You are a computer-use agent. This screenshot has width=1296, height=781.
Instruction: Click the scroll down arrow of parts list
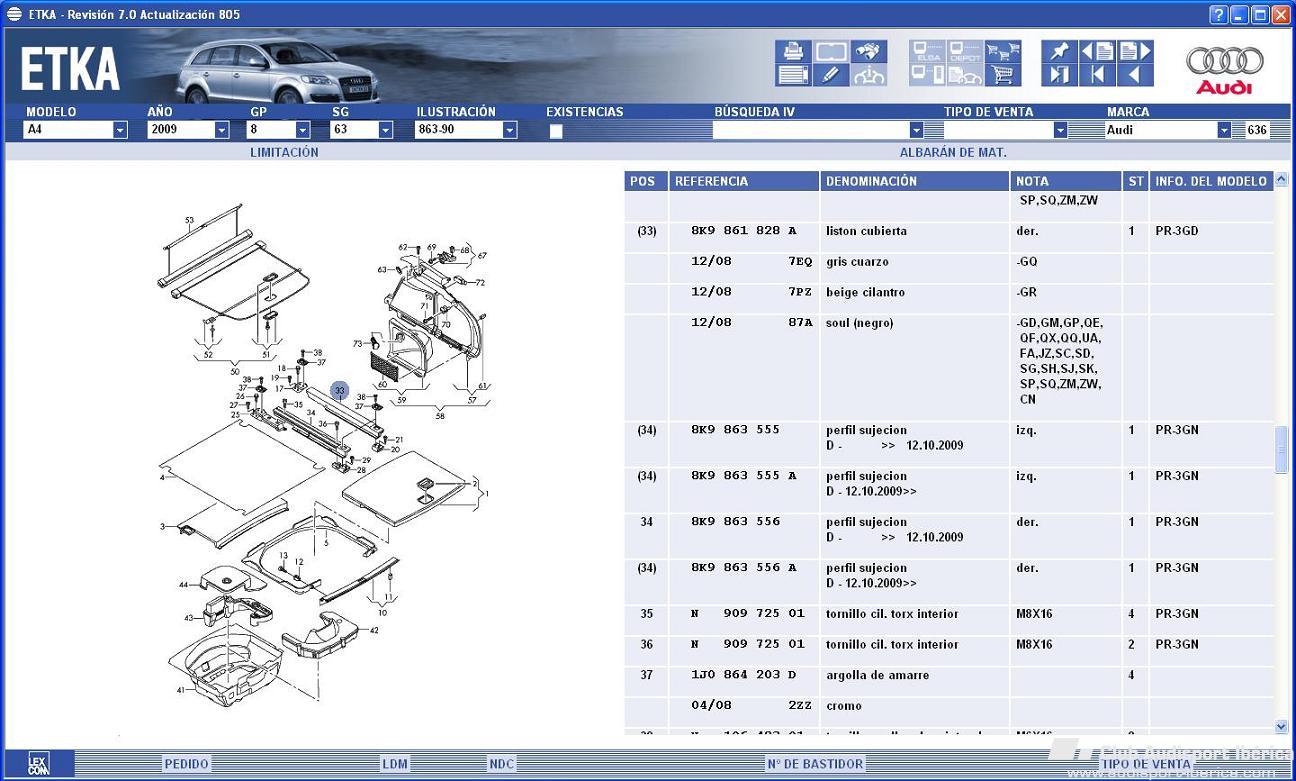1282,727
